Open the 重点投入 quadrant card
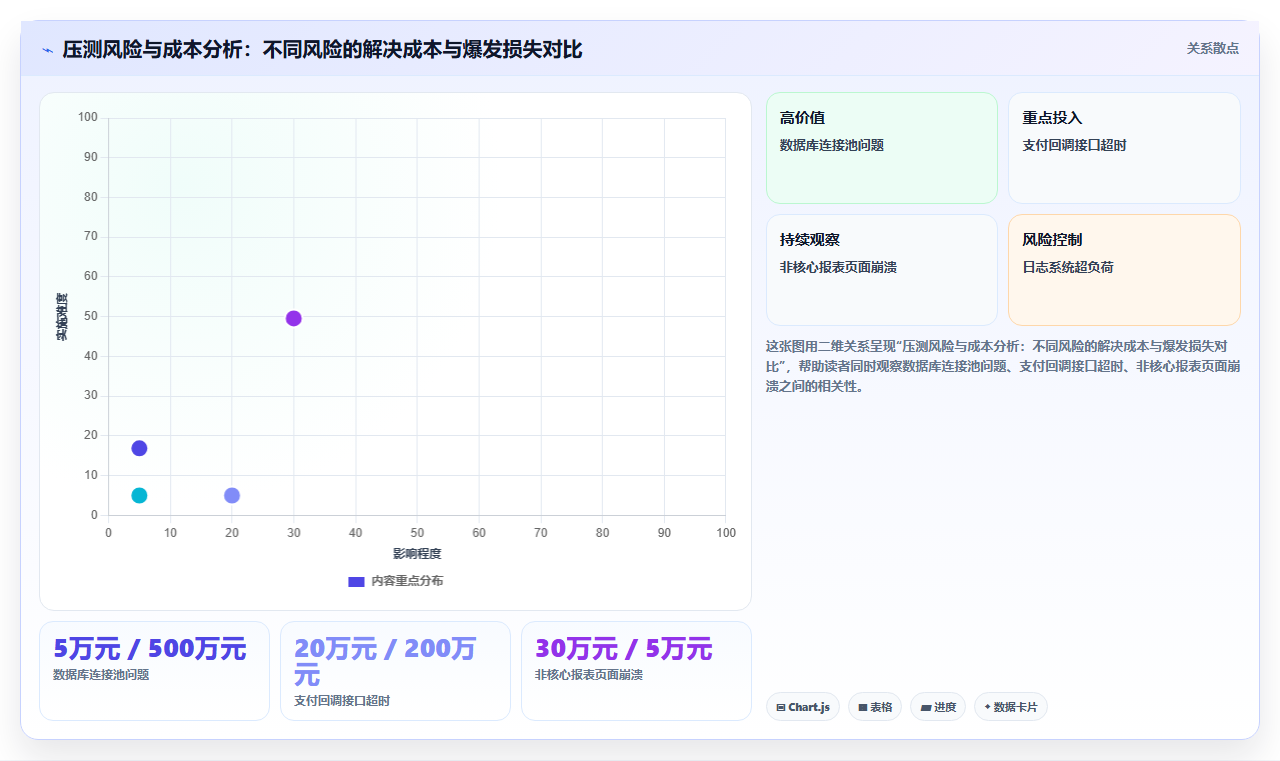Viewport: 1280px width, 761px height. [x=1124, y=148]
